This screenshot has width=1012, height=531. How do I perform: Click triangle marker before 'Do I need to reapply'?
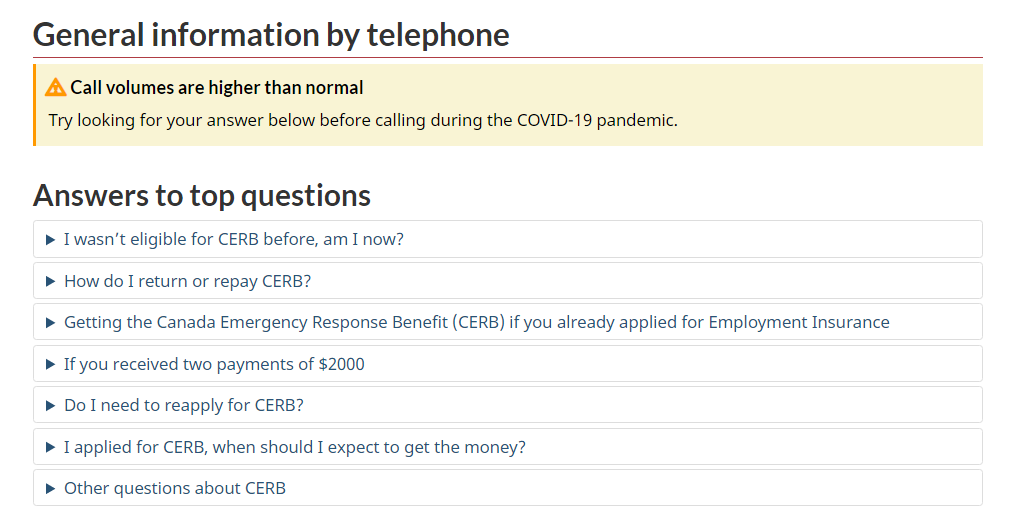[50, 406]
